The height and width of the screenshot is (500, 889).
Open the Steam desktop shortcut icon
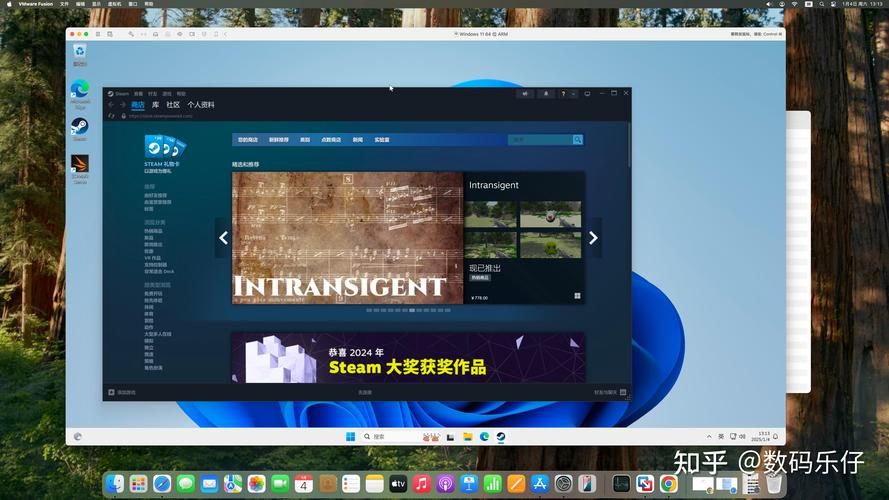[x=80, y=127]
